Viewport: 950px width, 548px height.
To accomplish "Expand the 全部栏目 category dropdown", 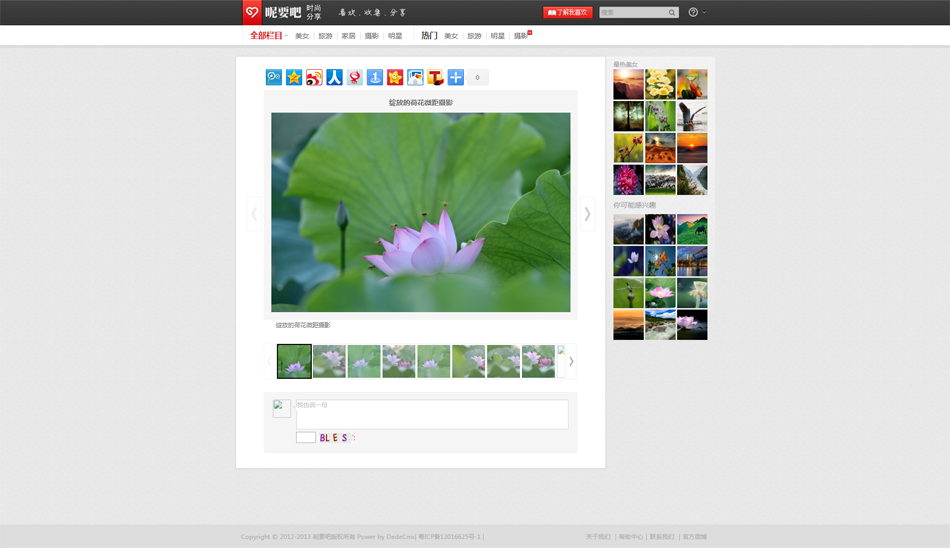I will tap(268, 36).
